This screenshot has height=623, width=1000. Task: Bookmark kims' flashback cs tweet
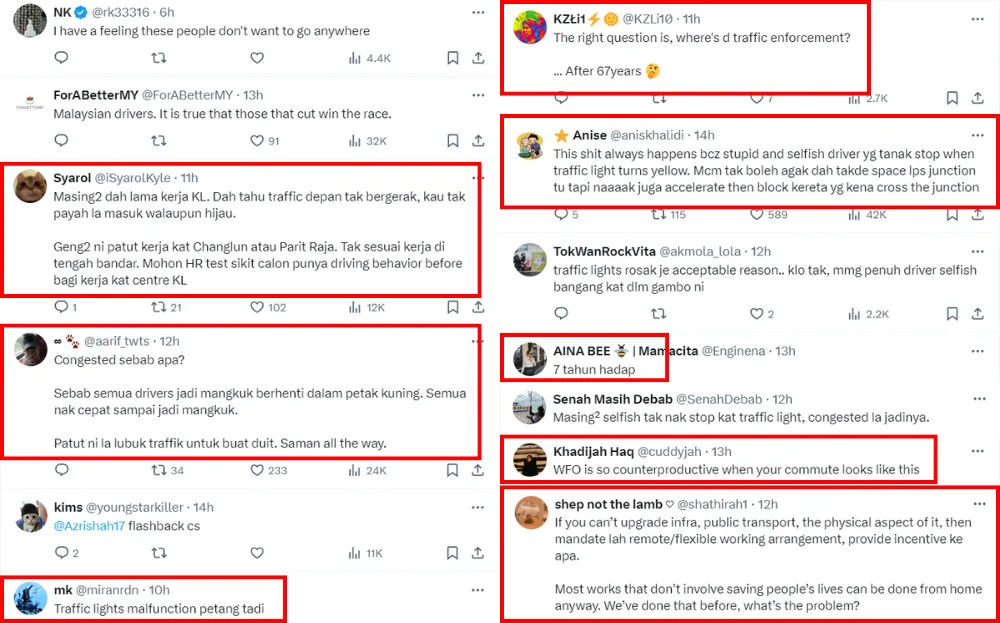[452, 552]
